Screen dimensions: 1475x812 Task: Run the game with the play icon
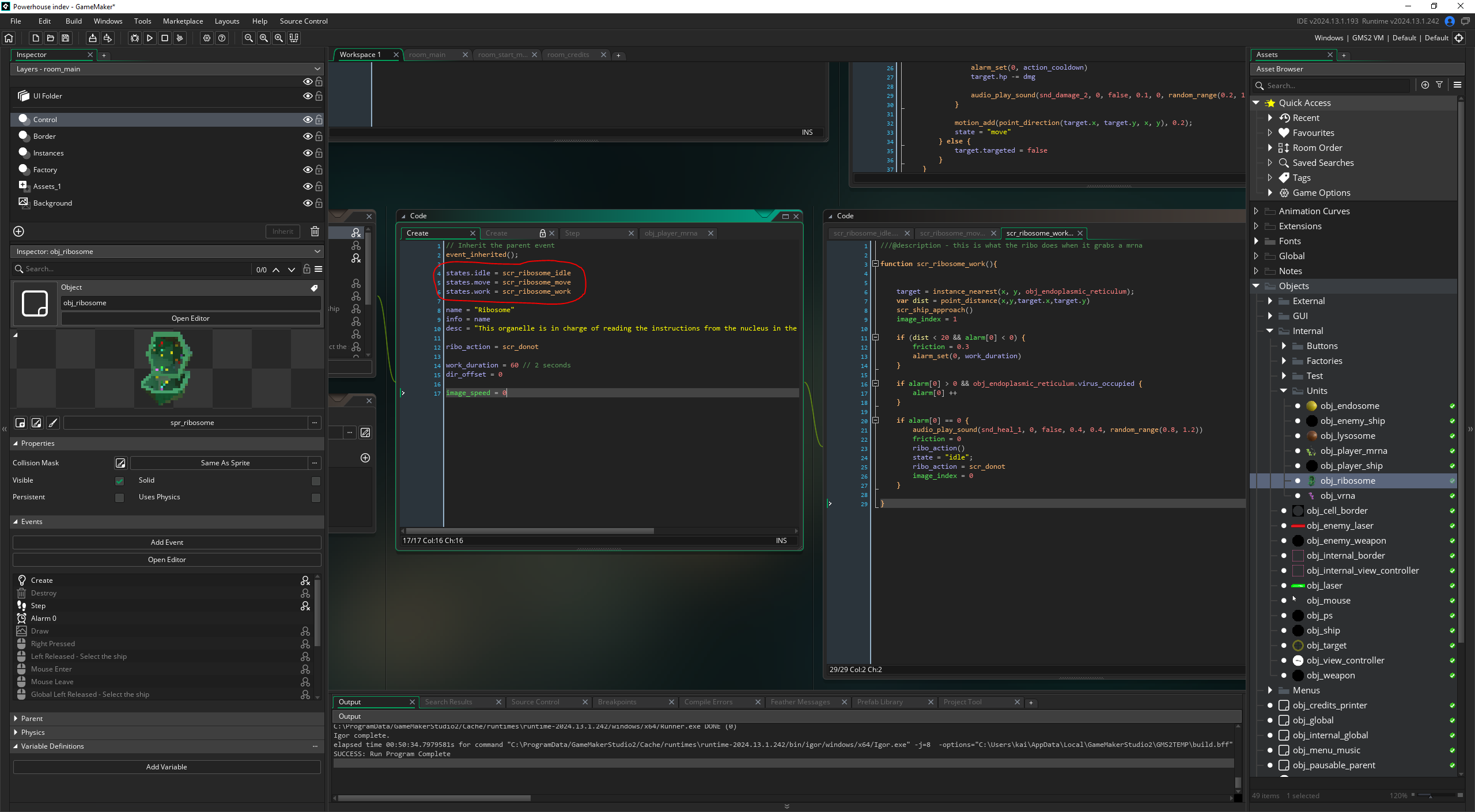pos(150,38)
